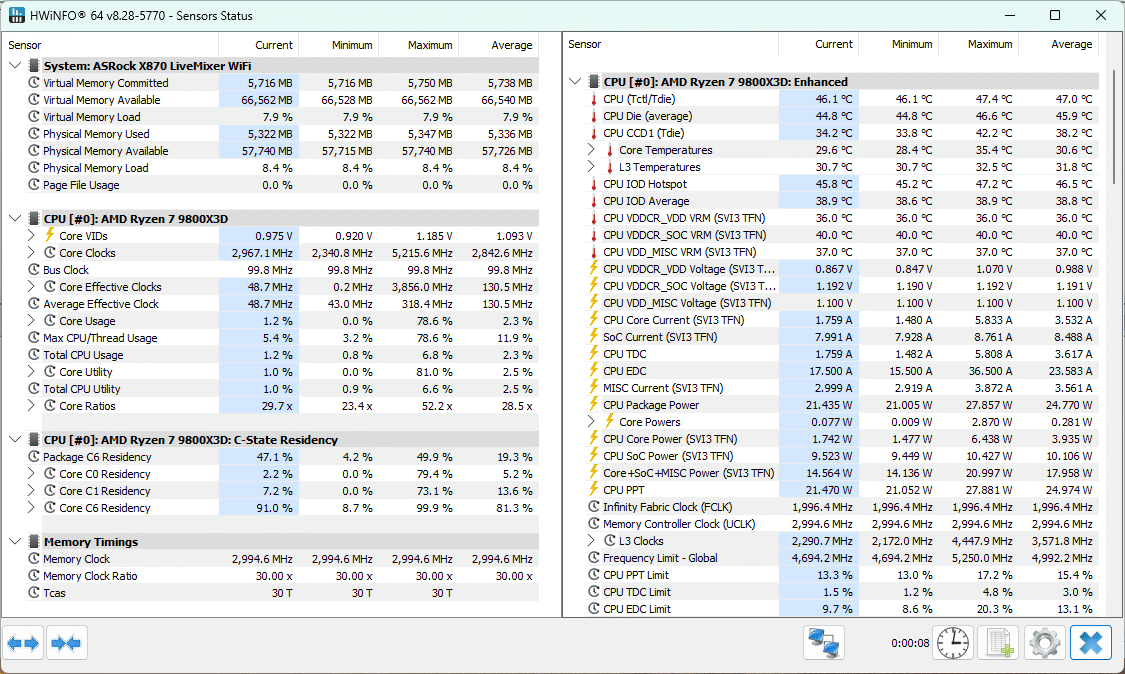1125x674 pixels.
Task: Click the blue X close sensors button
Action: point(1091,642)
